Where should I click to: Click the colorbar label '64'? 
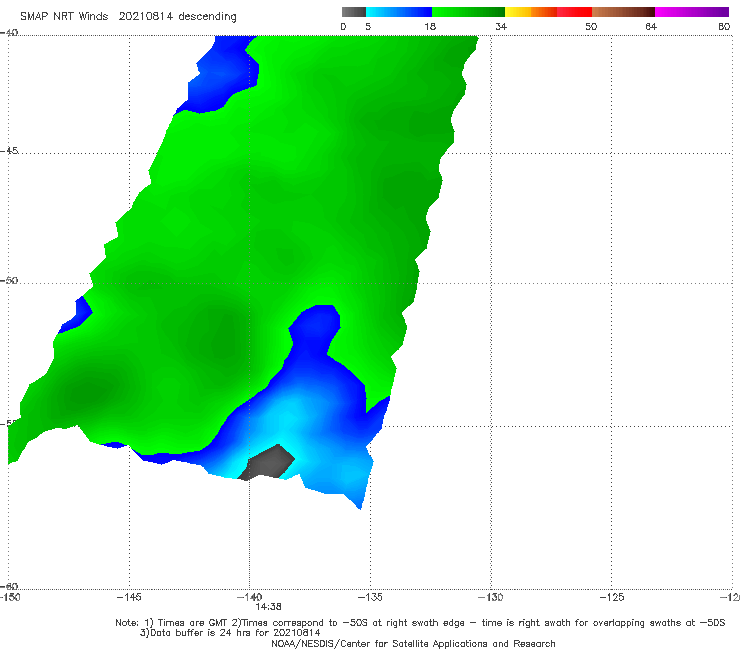pos(651,27)
